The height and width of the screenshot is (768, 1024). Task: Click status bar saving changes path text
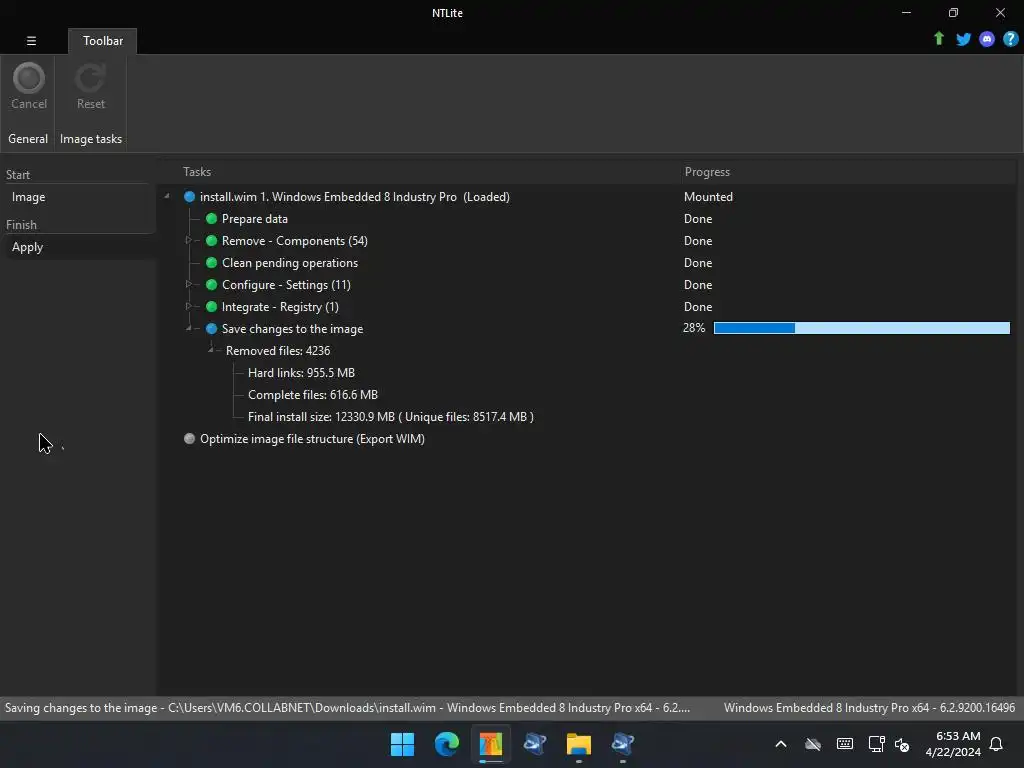[x=347, y=708]
